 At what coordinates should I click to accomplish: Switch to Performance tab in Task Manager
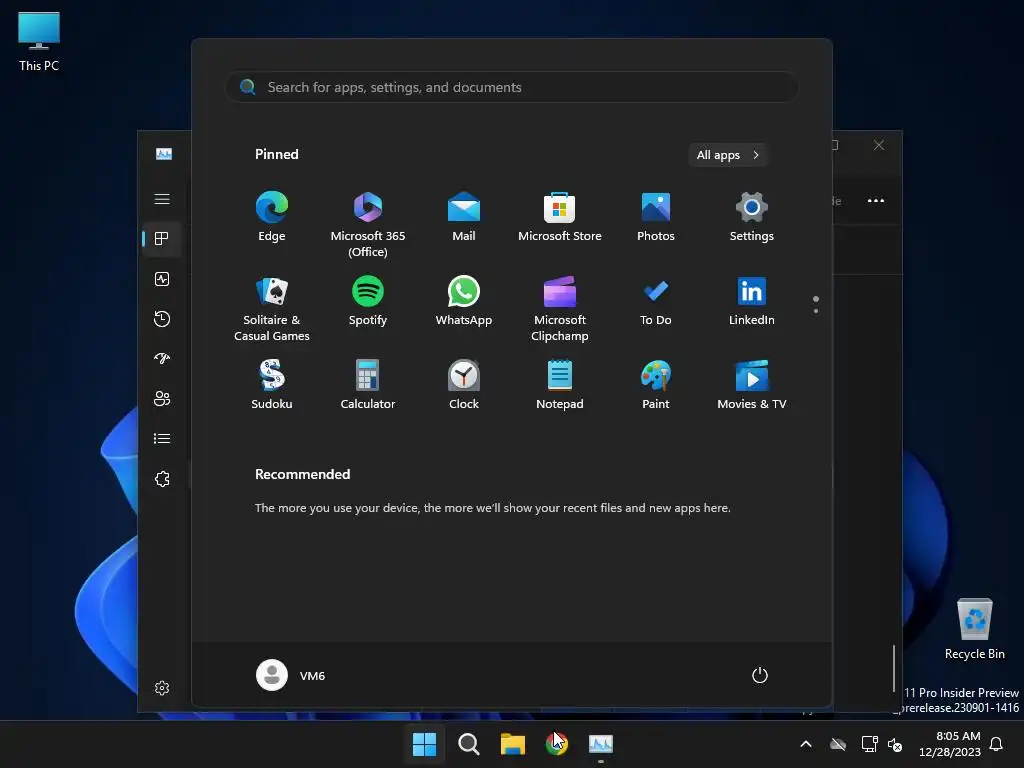point(162,279)
